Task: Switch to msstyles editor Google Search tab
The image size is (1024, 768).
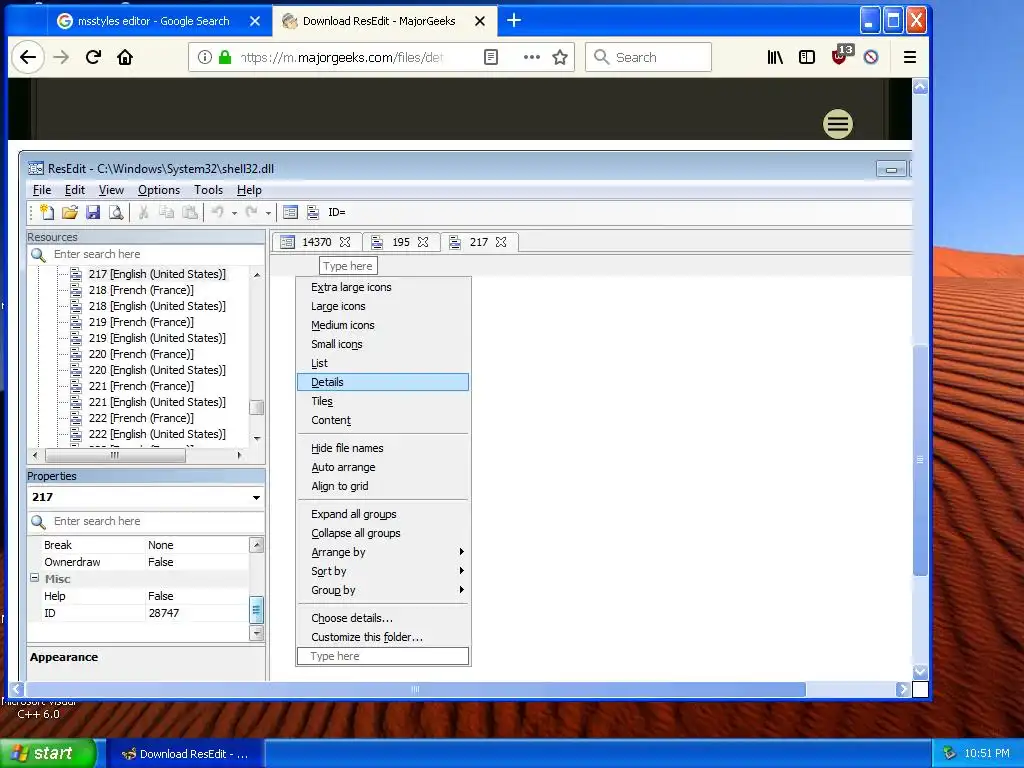Action: pyautogui.click(x=153, y=21)
